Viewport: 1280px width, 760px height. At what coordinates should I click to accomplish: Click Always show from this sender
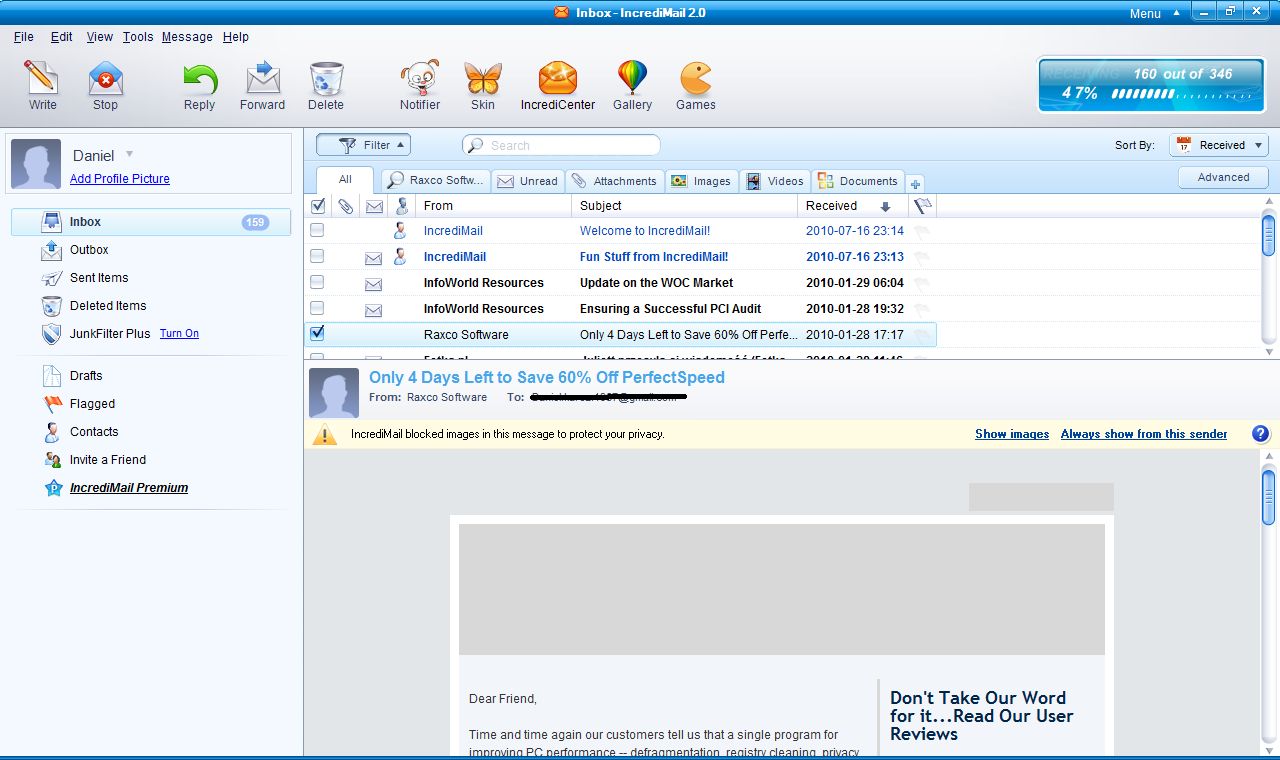coord(1144,434)
